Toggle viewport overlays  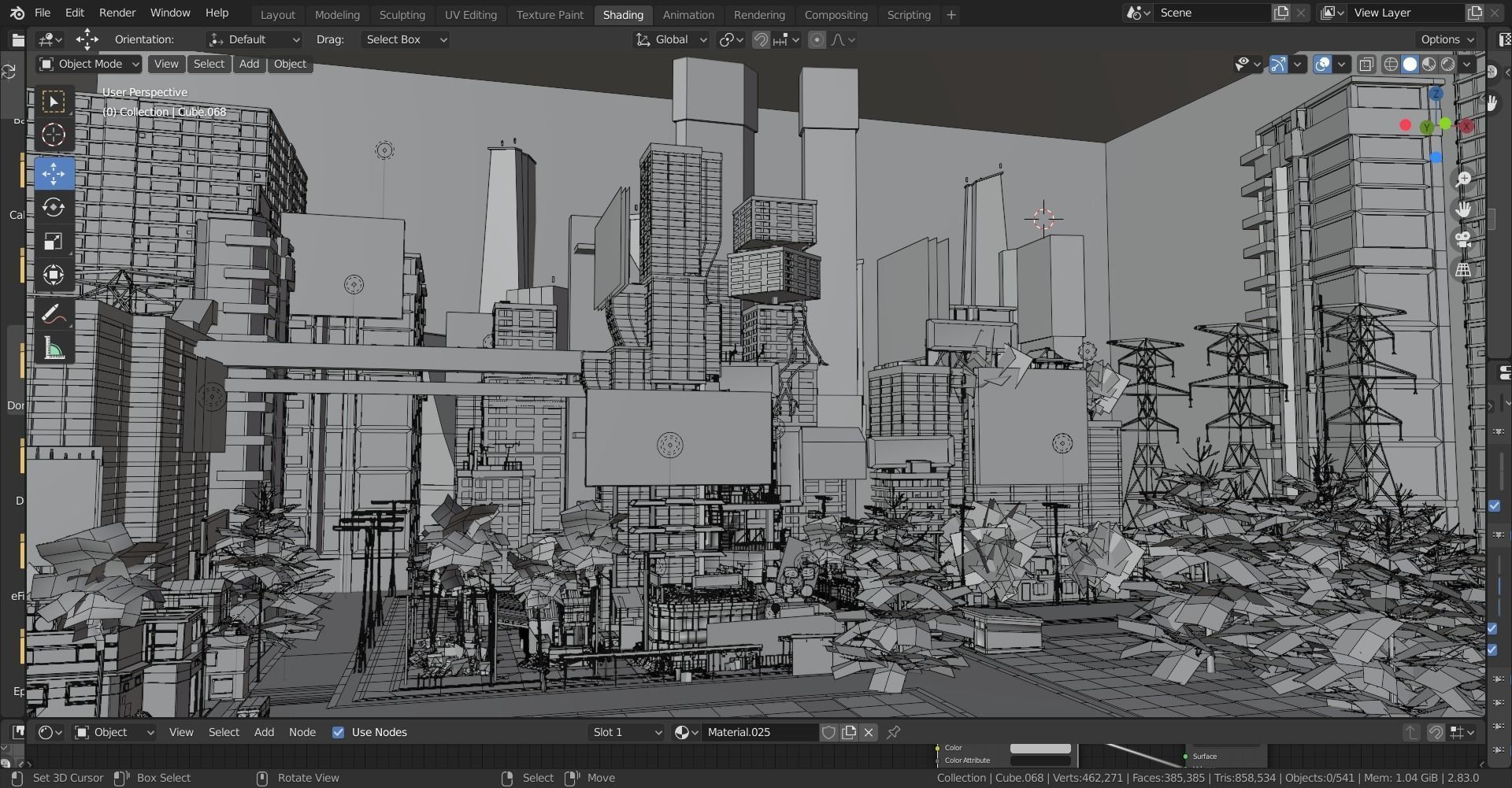1322,65
